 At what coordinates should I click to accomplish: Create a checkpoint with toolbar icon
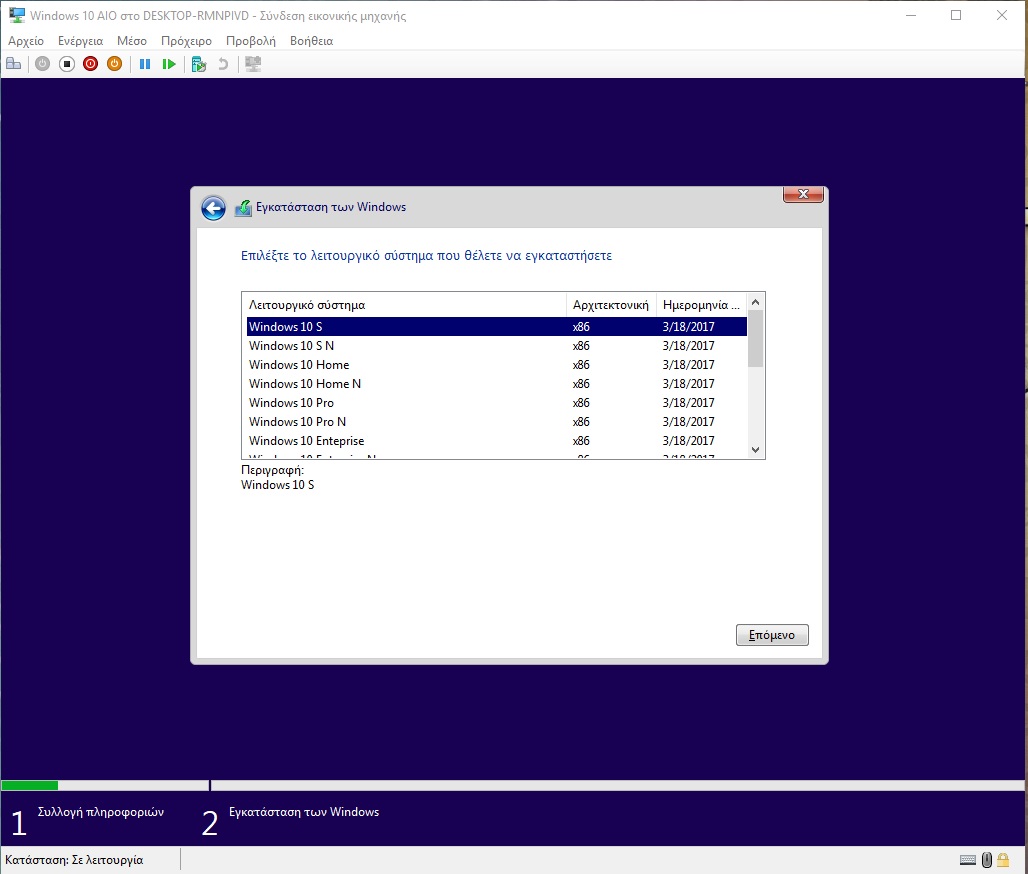199,64
